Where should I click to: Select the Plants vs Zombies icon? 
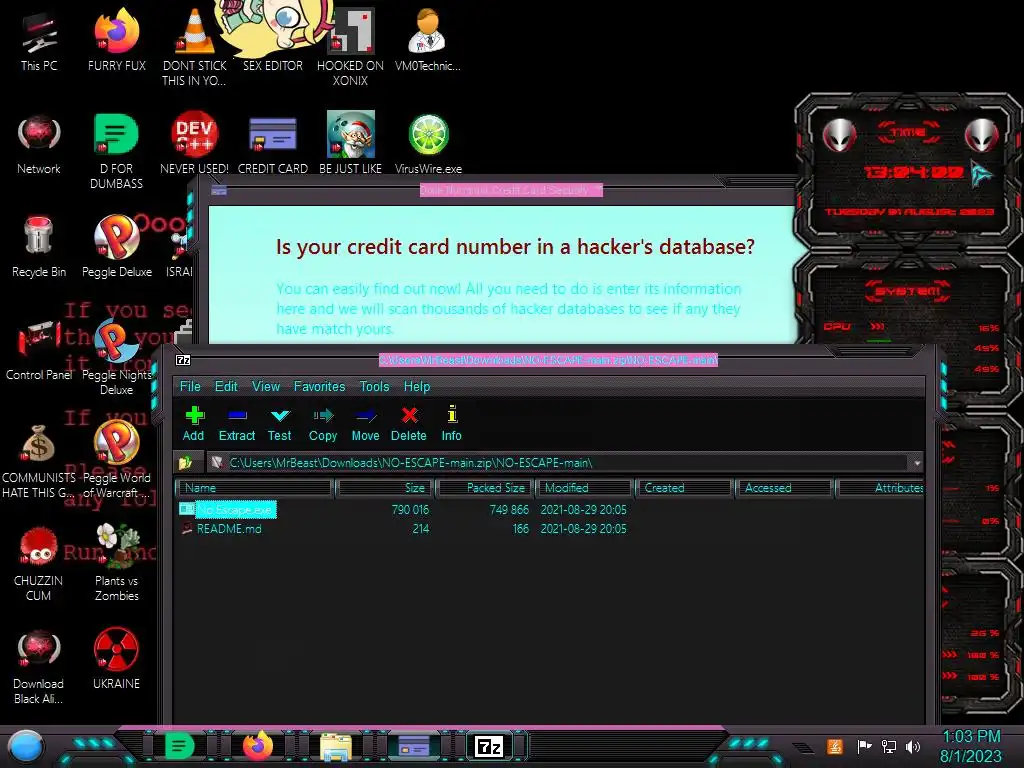coord(116,564)
